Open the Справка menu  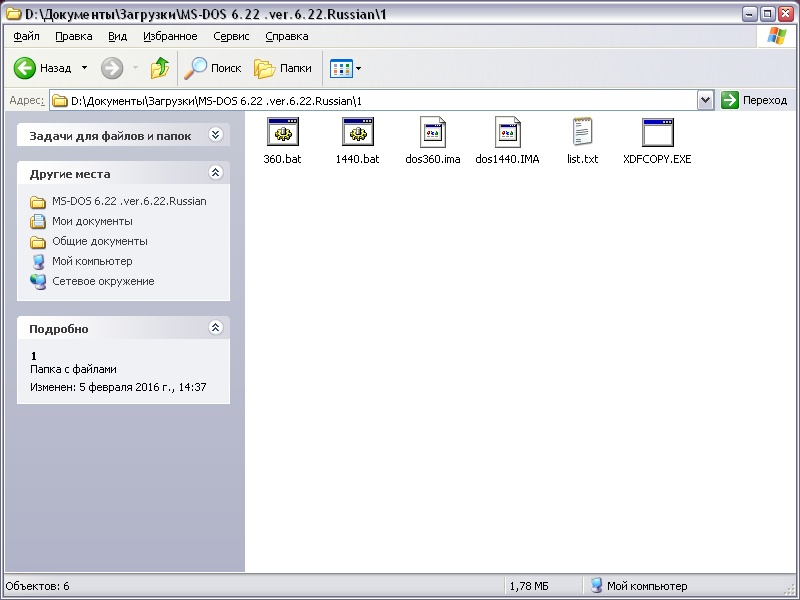pos(287,36)
